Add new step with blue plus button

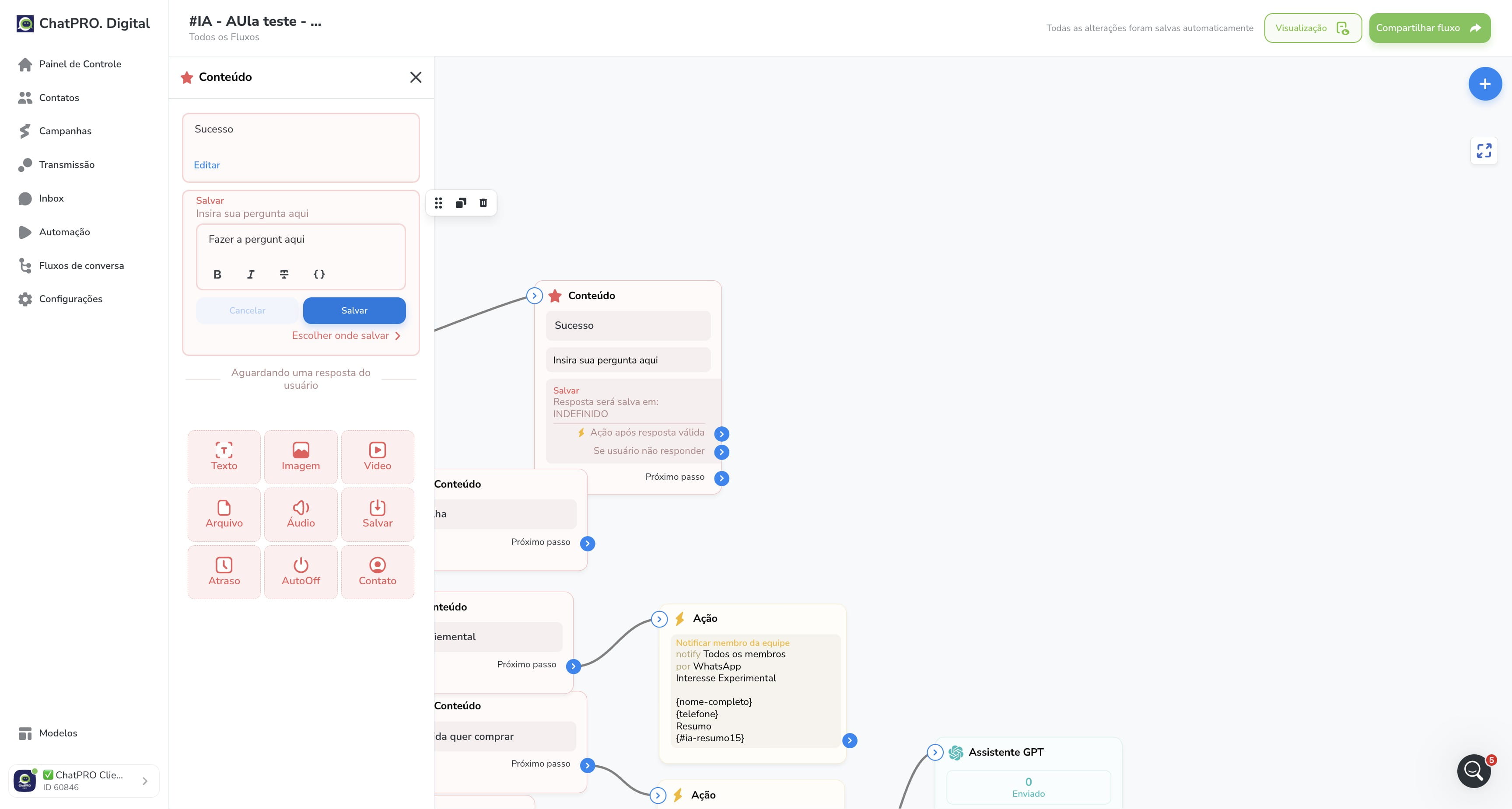[1485, 84]
